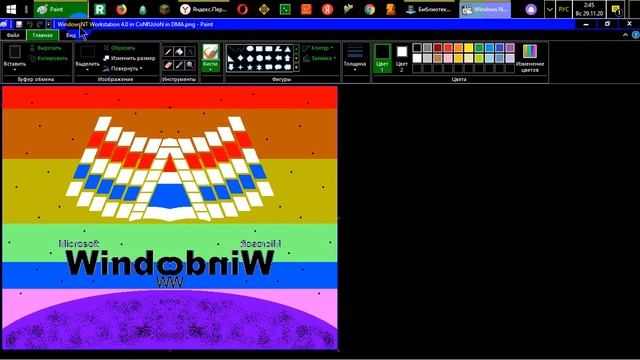Choose the hexagon shape
Viewport: 640px width, 360px height.
pyautogui.click(x=260, y=58)
